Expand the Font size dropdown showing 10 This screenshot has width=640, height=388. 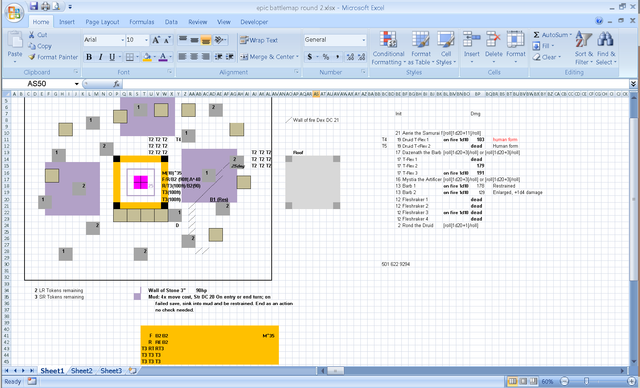click(x=146, y=40)
